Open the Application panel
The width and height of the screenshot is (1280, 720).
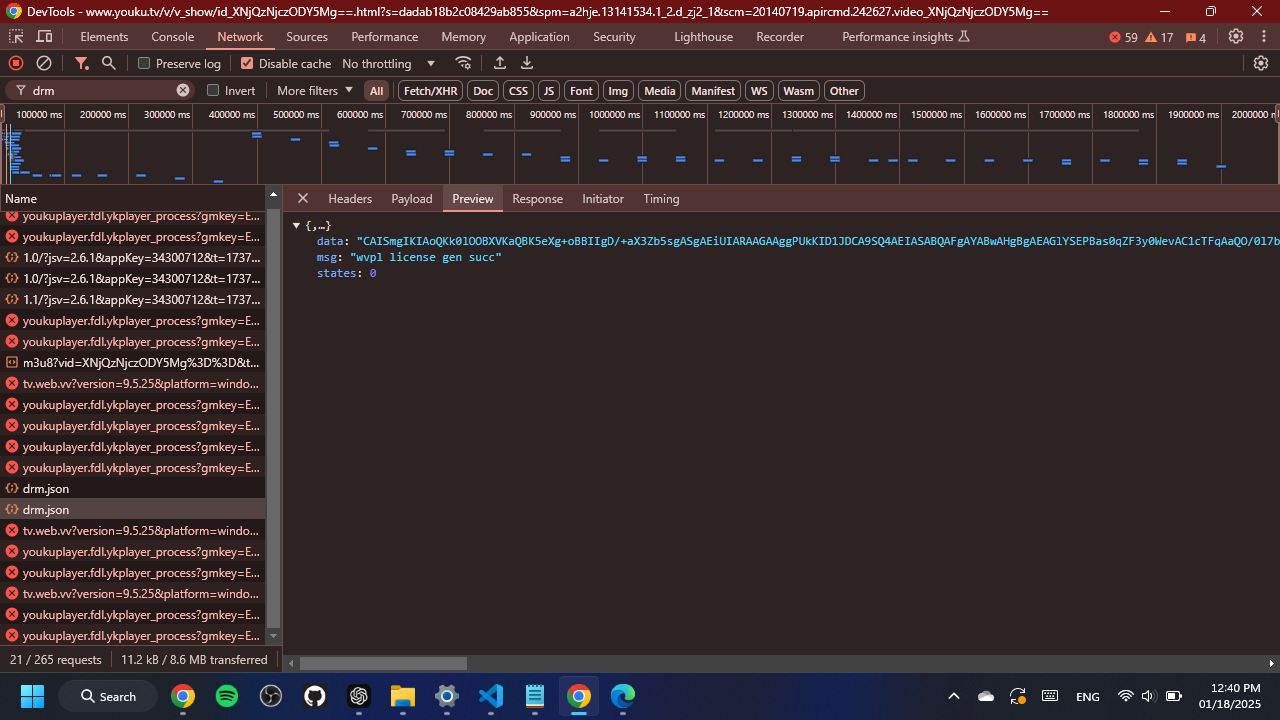tap(539, 37)
